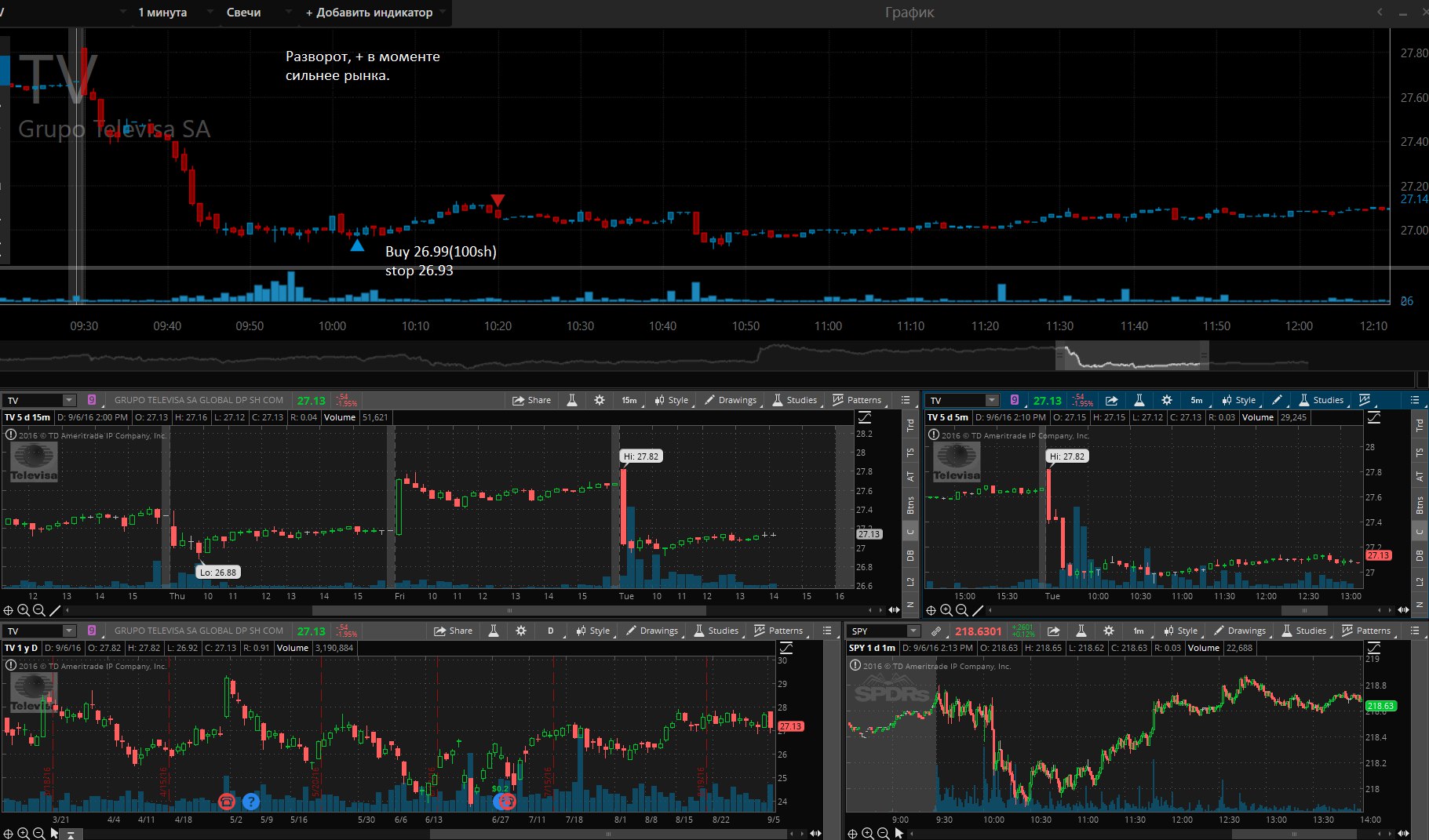Open the Studies menu in TV 5m chart

point(1321,400)
